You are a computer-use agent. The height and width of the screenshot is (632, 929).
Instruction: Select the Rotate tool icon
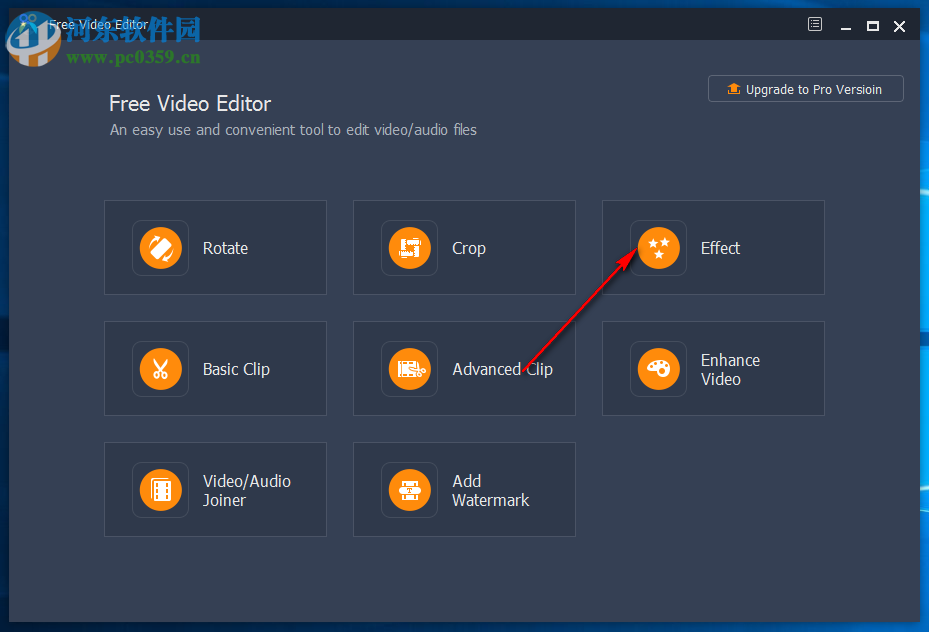click(160, 248)
